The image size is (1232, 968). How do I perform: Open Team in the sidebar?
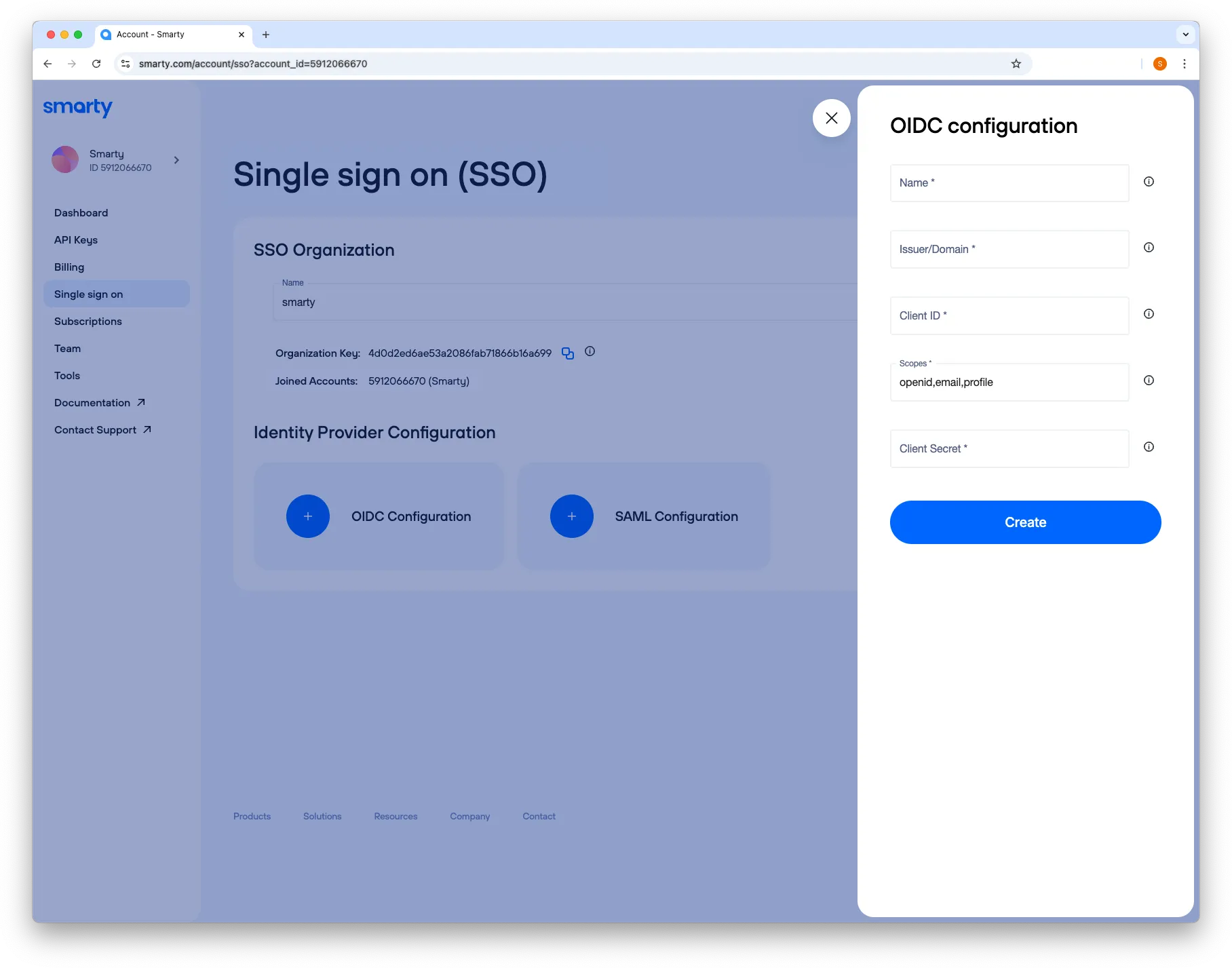[68, 349]
